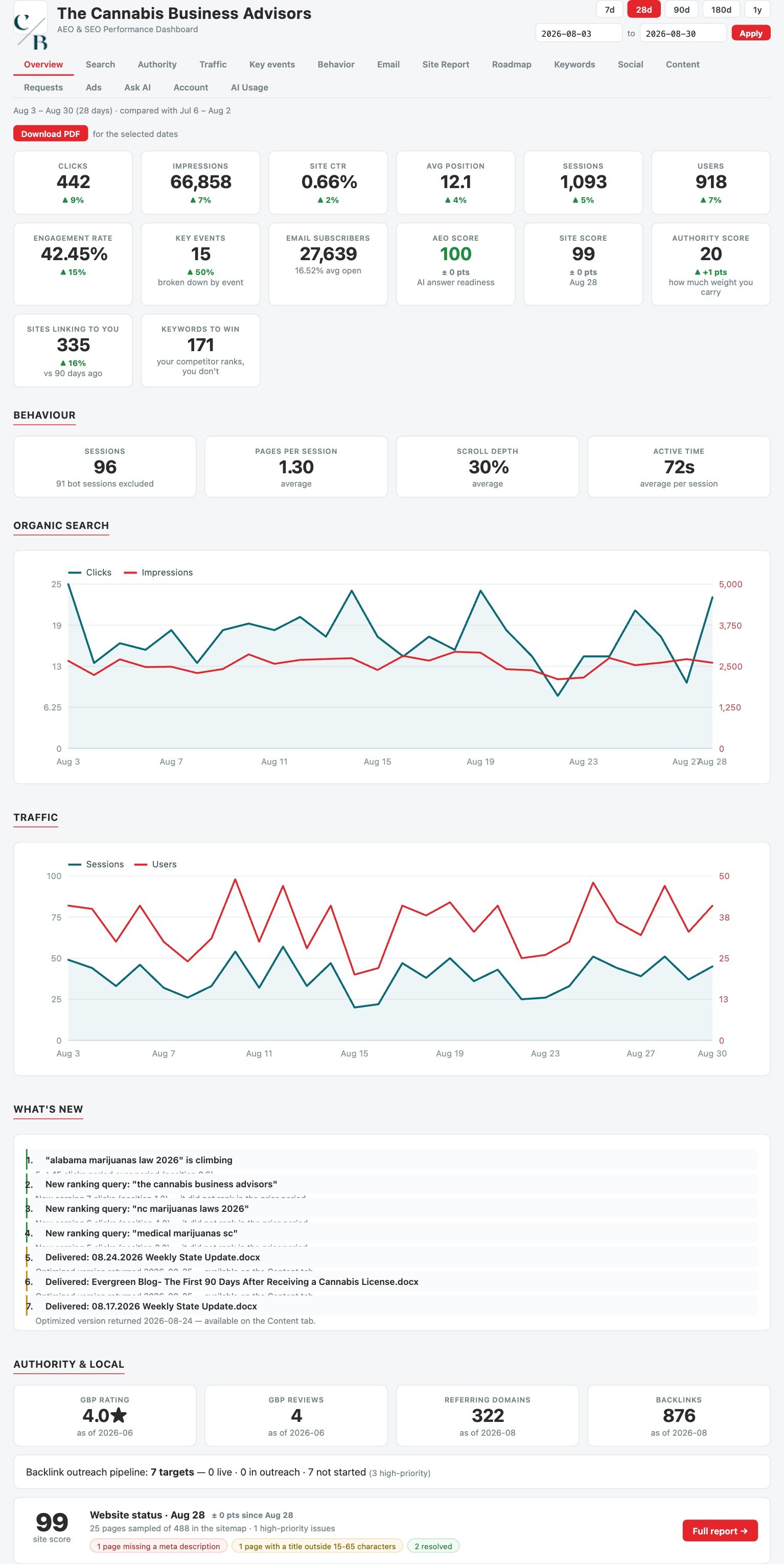Open the Social tab
Screen dimensions: 784x1564
pos(630,64)
